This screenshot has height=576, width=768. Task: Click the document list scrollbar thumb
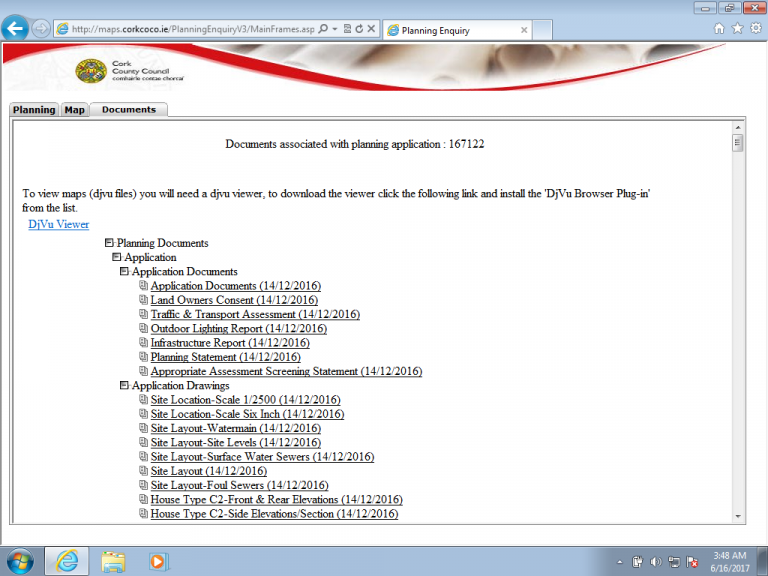click(x=738, y=144)
